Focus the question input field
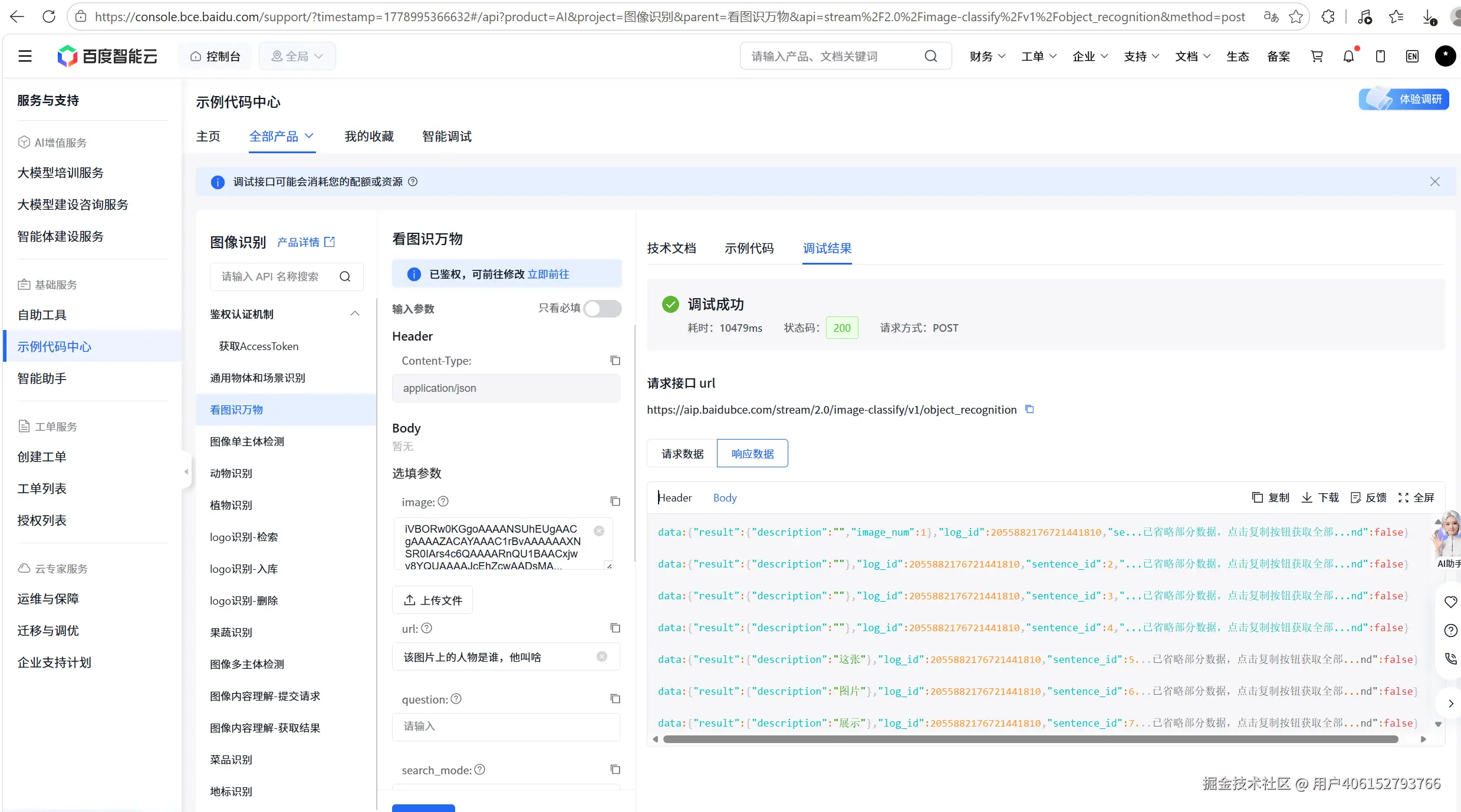 tap(506, 727)
